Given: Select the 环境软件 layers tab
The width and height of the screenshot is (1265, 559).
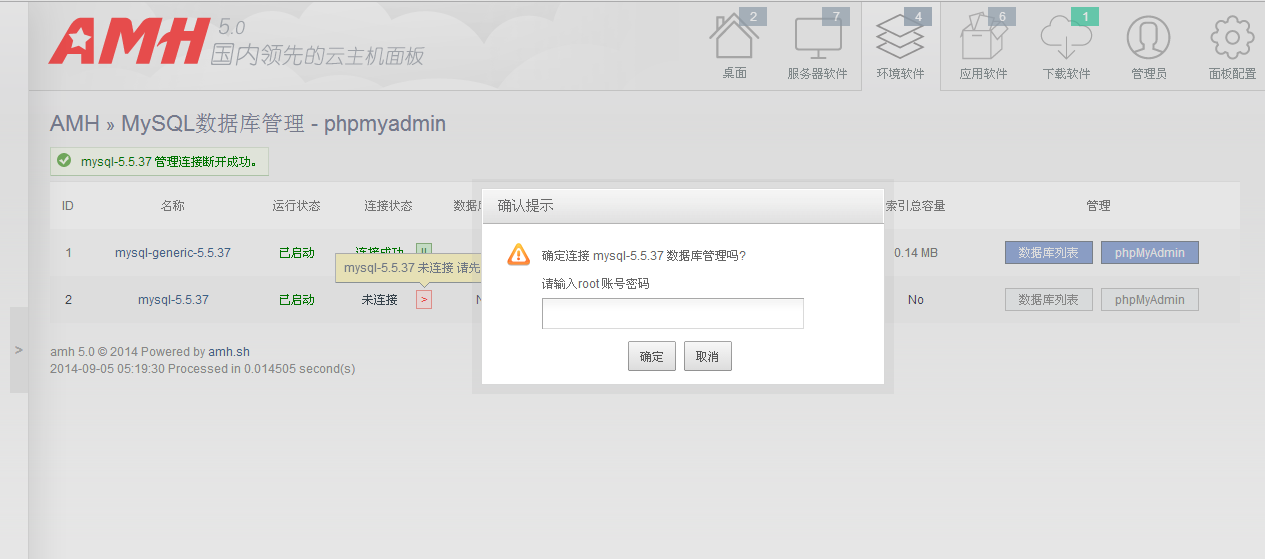Looking at the screenshot, I should 900,45.
